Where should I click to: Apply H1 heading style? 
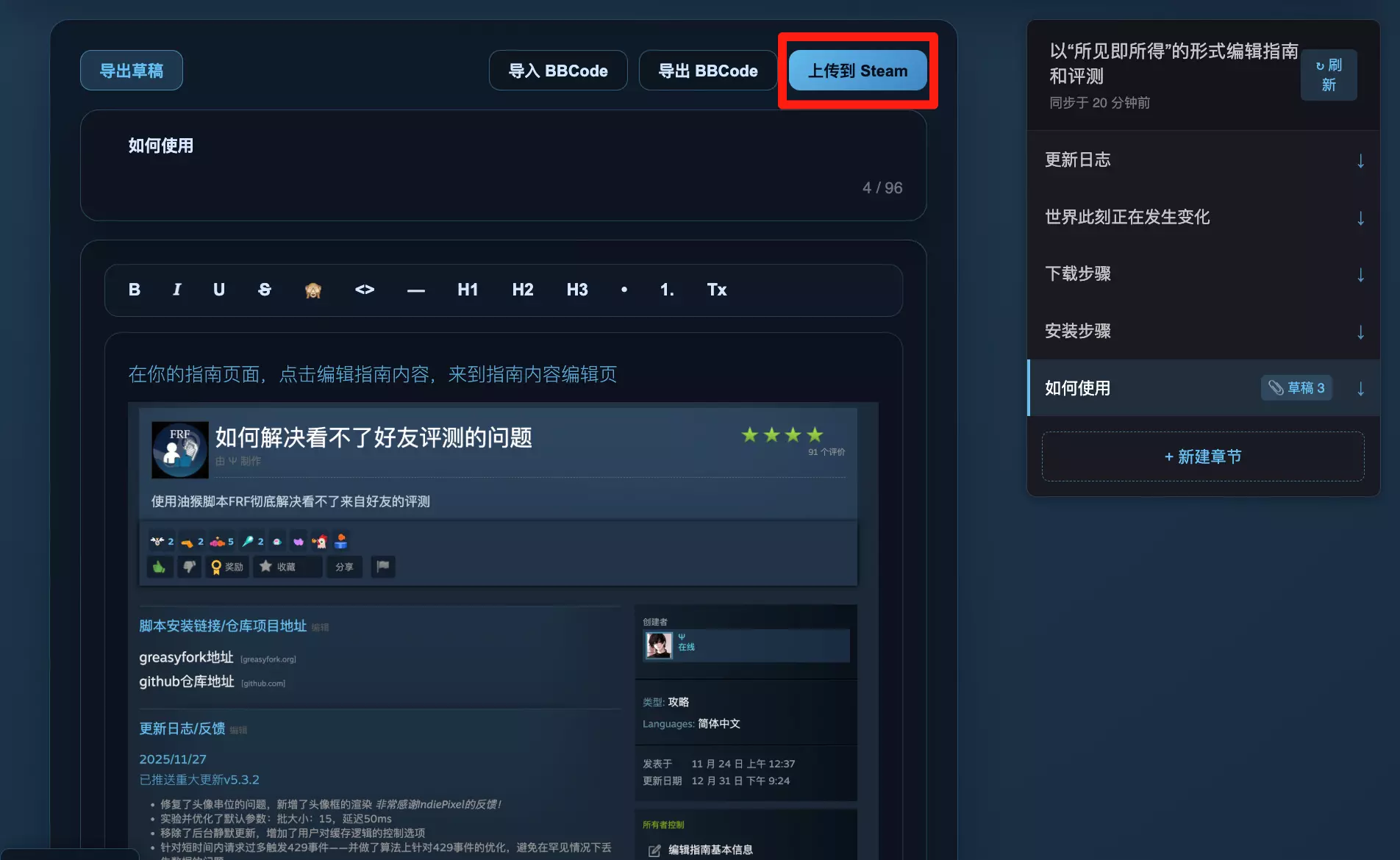click(468, 290)
